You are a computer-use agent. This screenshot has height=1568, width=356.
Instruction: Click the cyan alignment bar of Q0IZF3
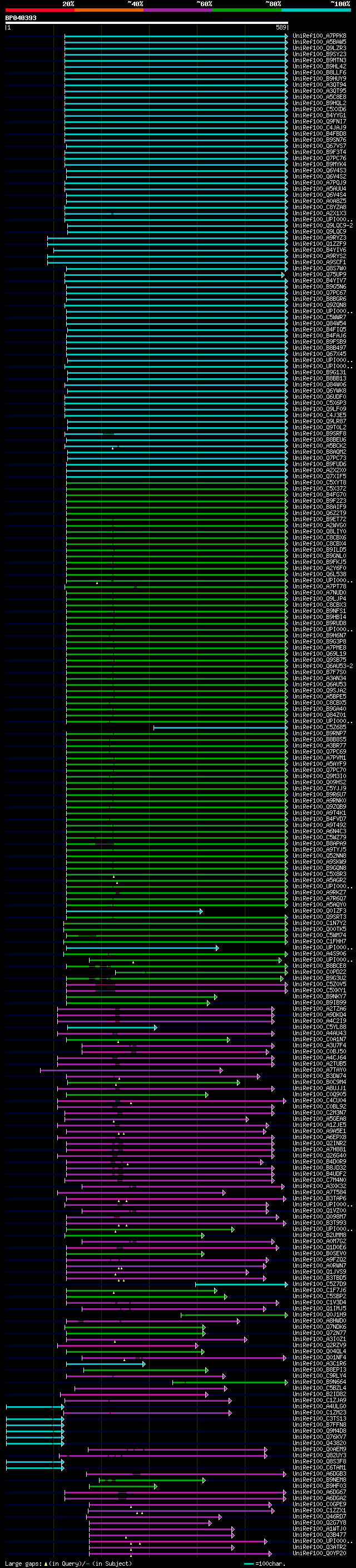point(135,911)
